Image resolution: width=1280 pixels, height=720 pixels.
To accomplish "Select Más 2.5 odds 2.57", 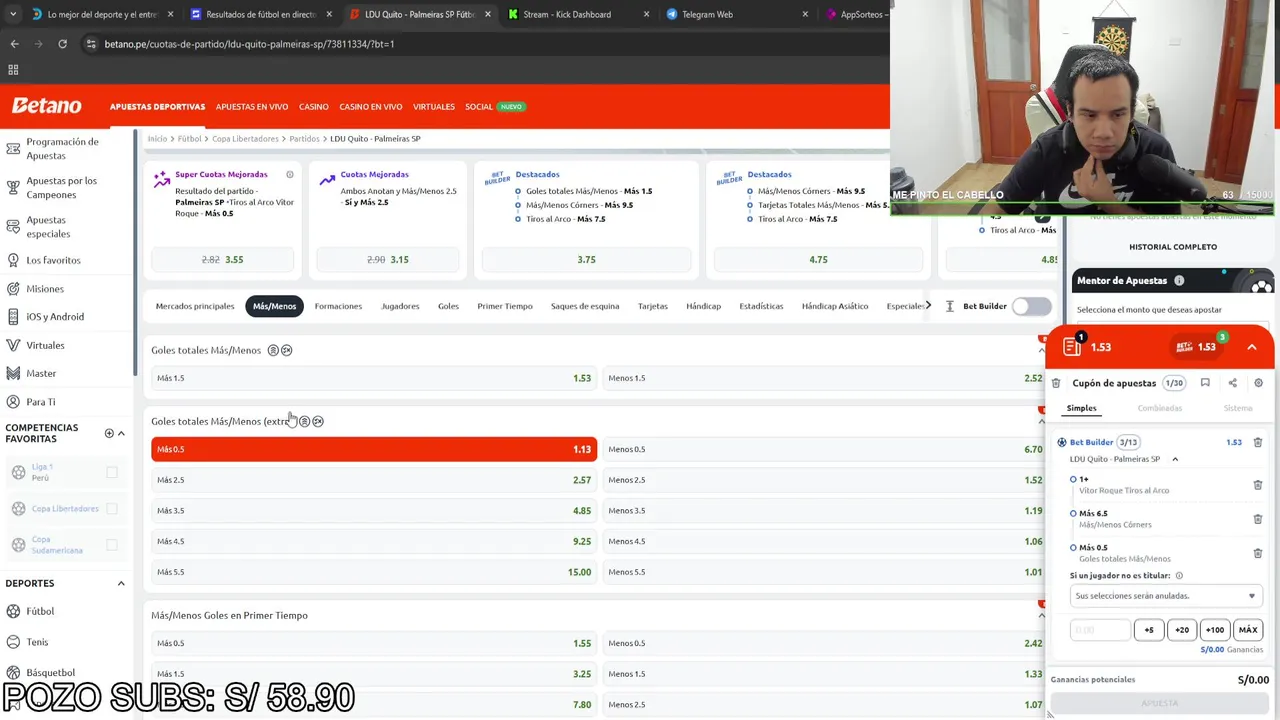I will point(374,480).
